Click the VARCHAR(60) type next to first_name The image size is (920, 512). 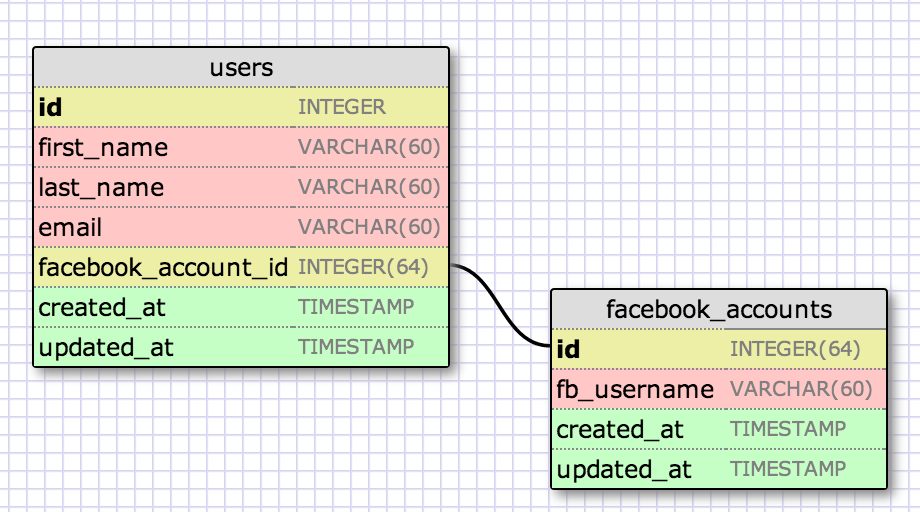click(369, 148)
